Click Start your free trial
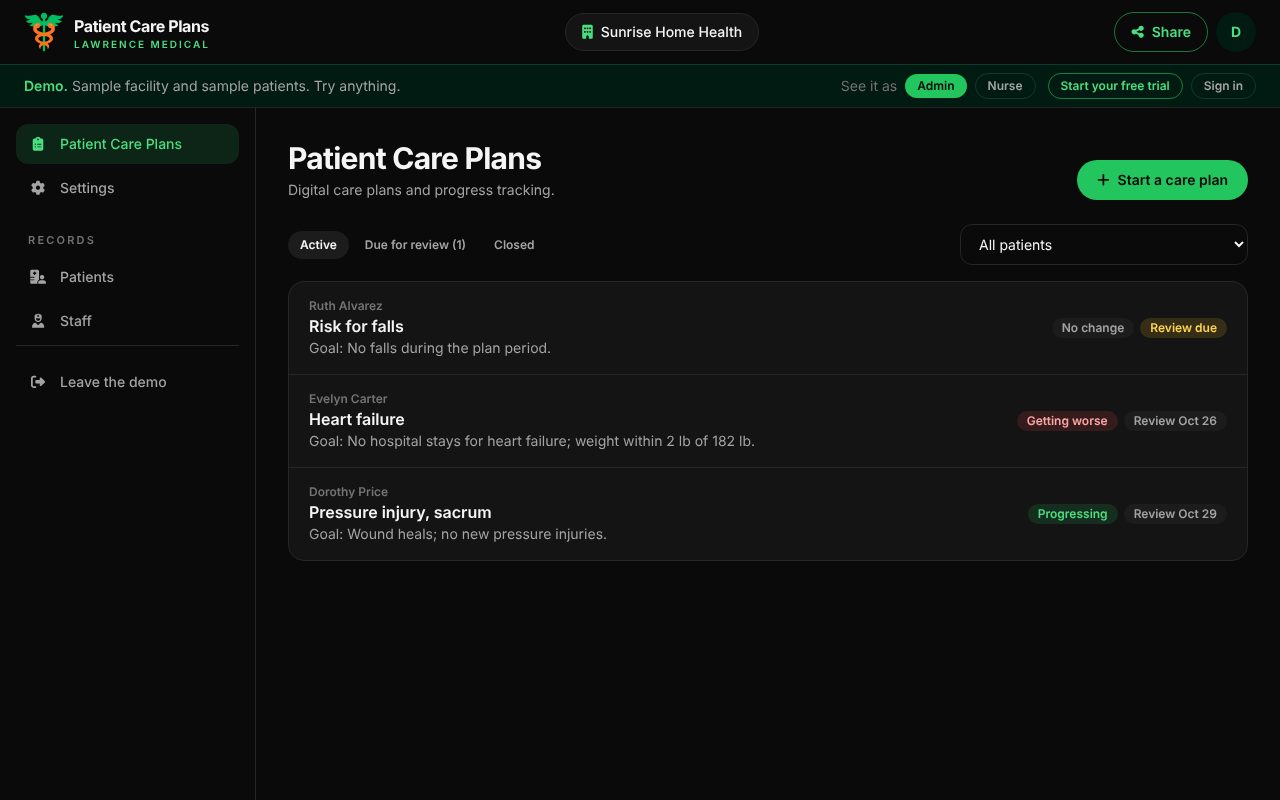 (x=1115, y=86)
